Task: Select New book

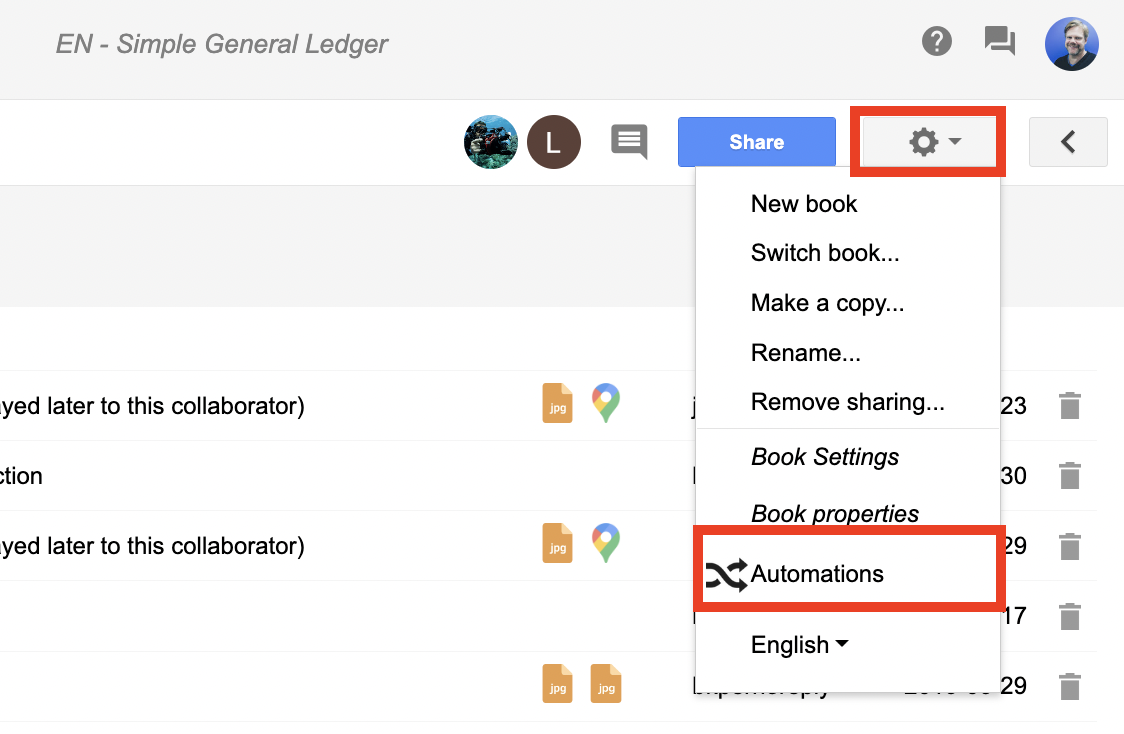Action: pos(804,203)
